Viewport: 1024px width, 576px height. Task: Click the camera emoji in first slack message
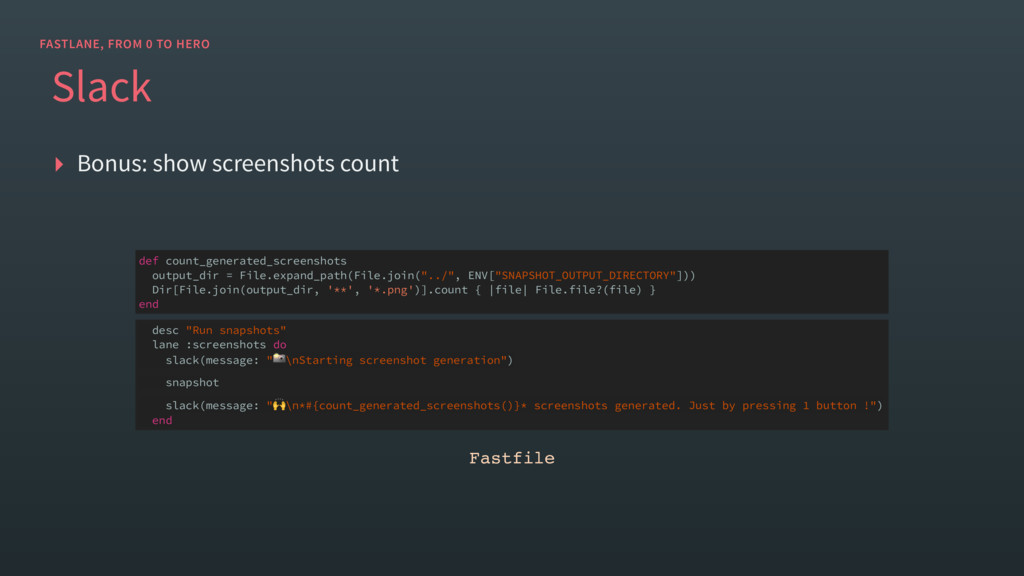click(x=279, y=359)
